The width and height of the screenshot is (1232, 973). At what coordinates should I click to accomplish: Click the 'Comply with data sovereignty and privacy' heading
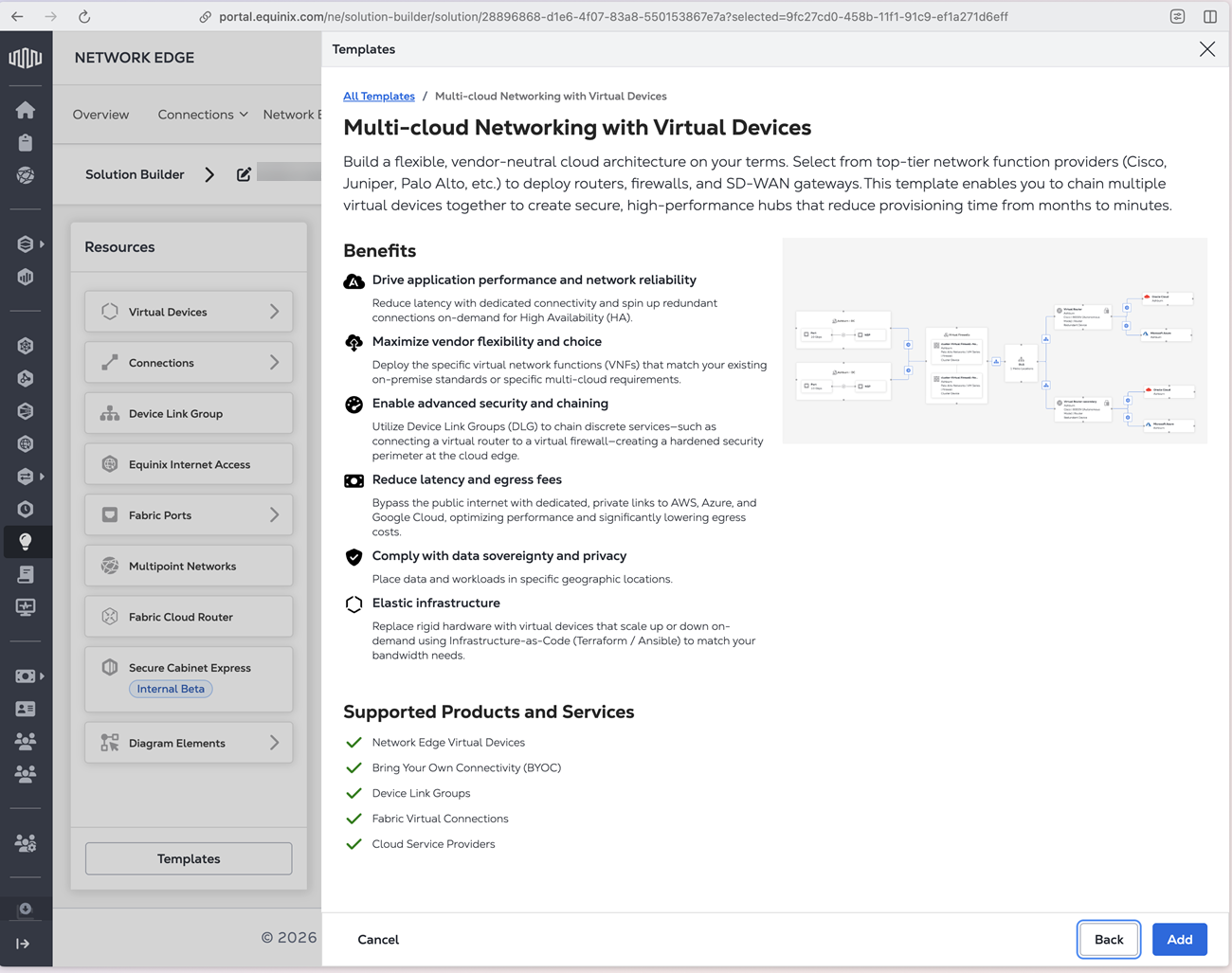tap(499, 556)
